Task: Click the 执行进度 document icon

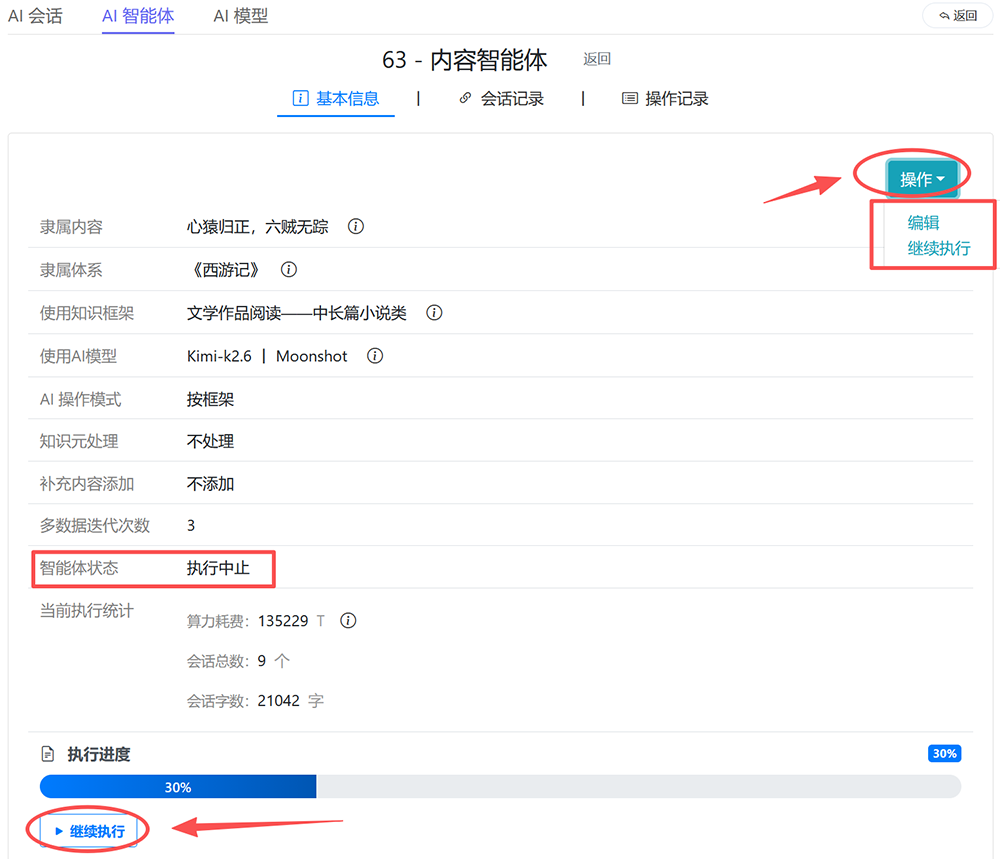Action: [48, 754]
